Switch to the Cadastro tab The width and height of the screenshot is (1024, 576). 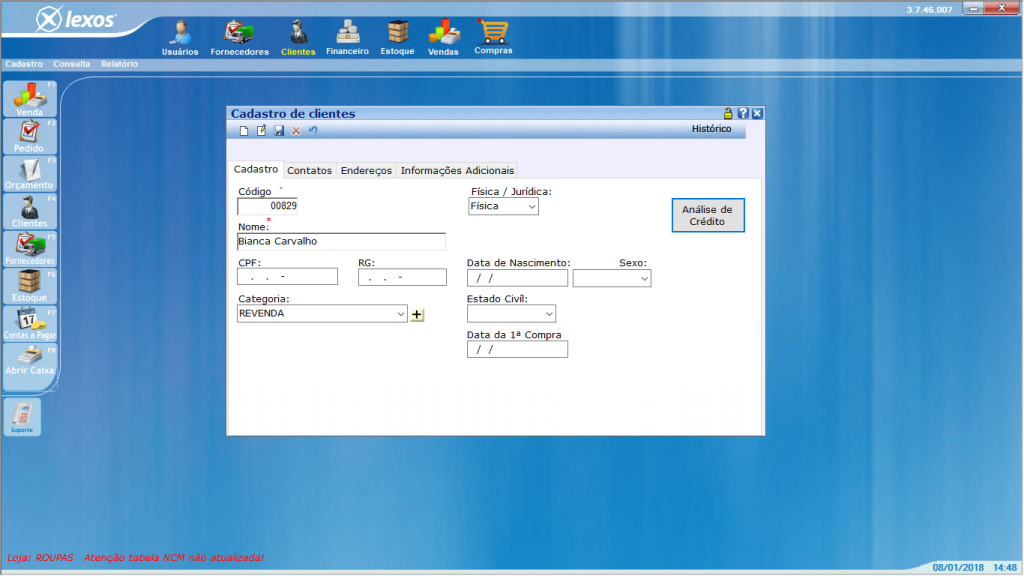click(x=256, y=170)
